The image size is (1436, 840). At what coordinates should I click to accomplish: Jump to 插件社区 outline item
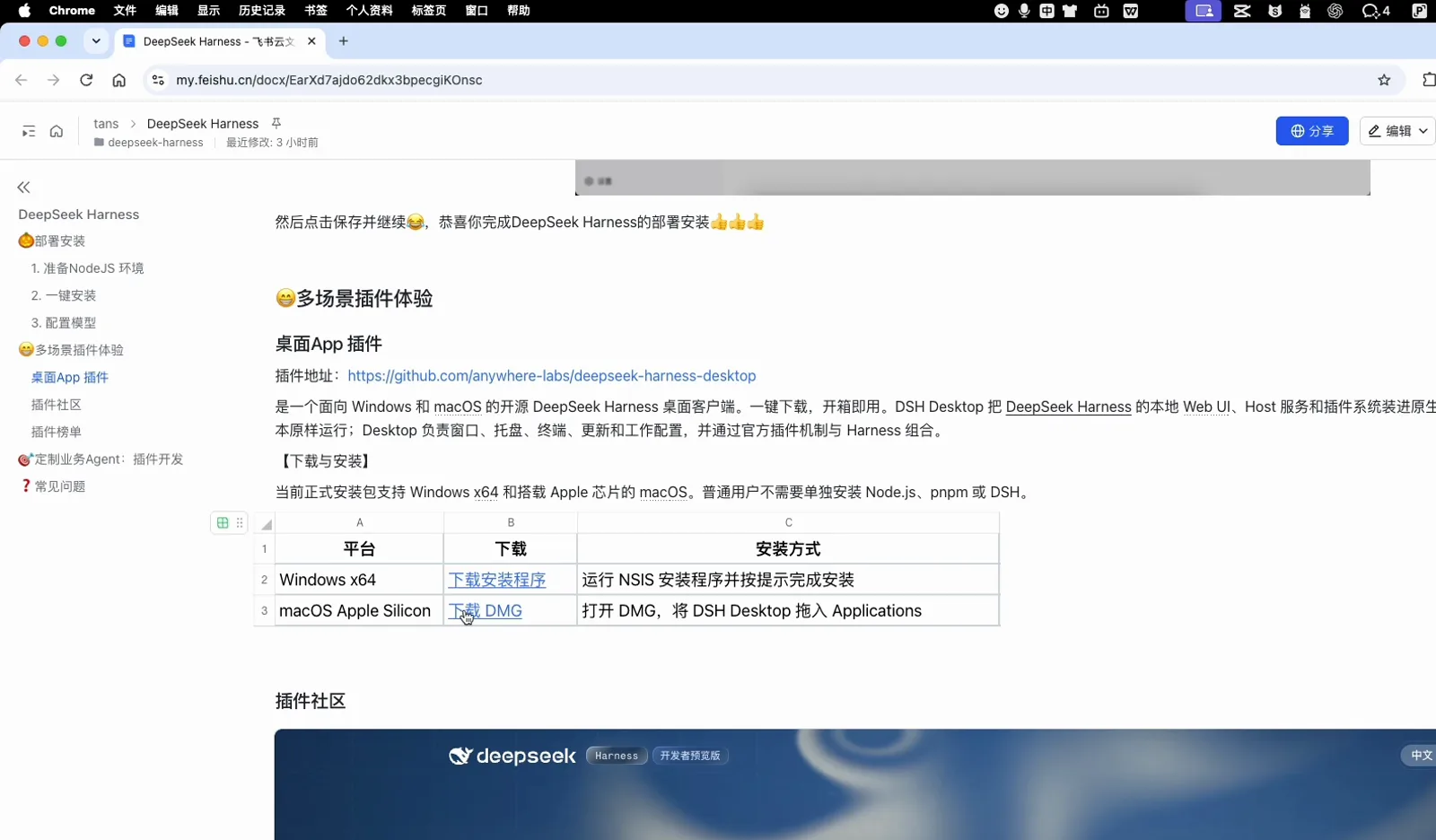pos(56,405)
